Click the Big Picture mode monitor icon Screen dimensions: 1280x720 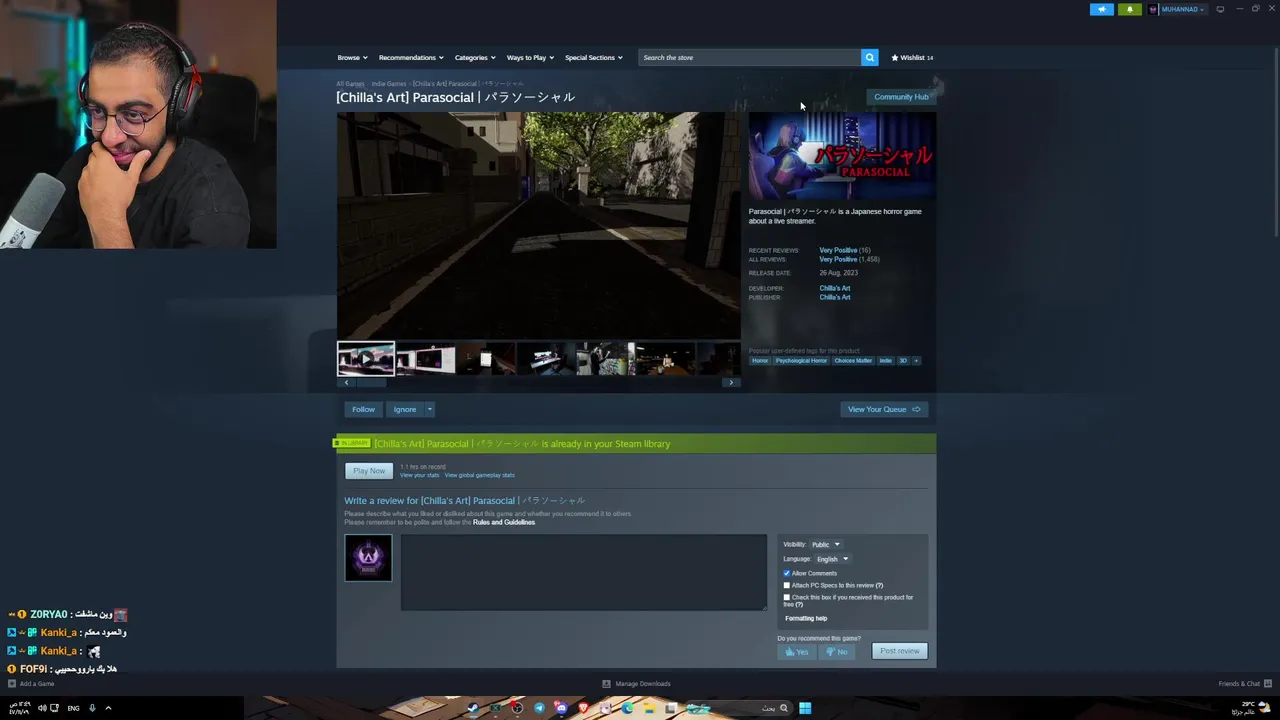1220,9
